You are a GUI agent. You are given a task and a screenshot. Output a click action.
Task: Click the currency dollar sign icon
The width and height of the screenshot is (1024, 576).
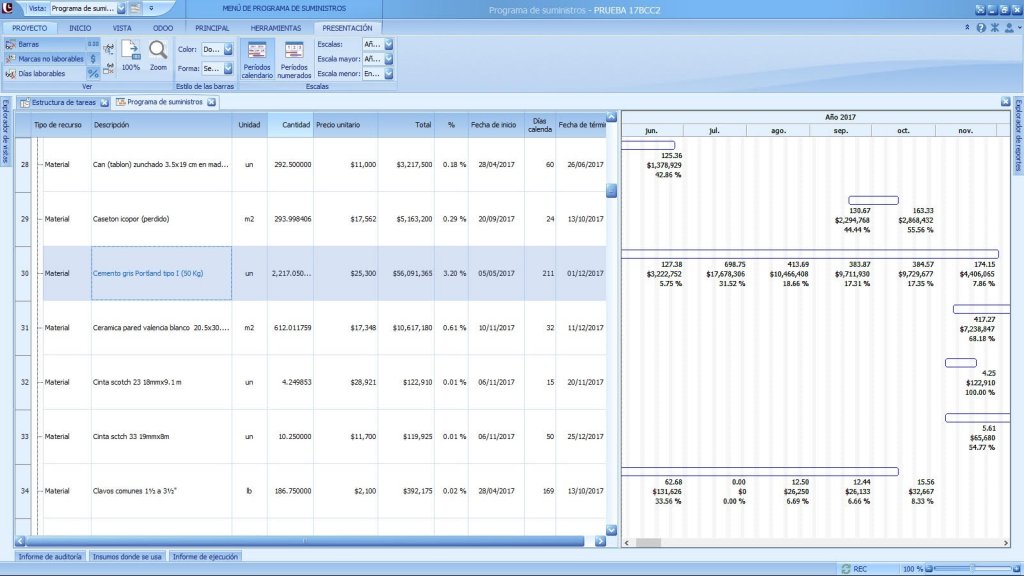pyautogui.click(x=93, y=58)
